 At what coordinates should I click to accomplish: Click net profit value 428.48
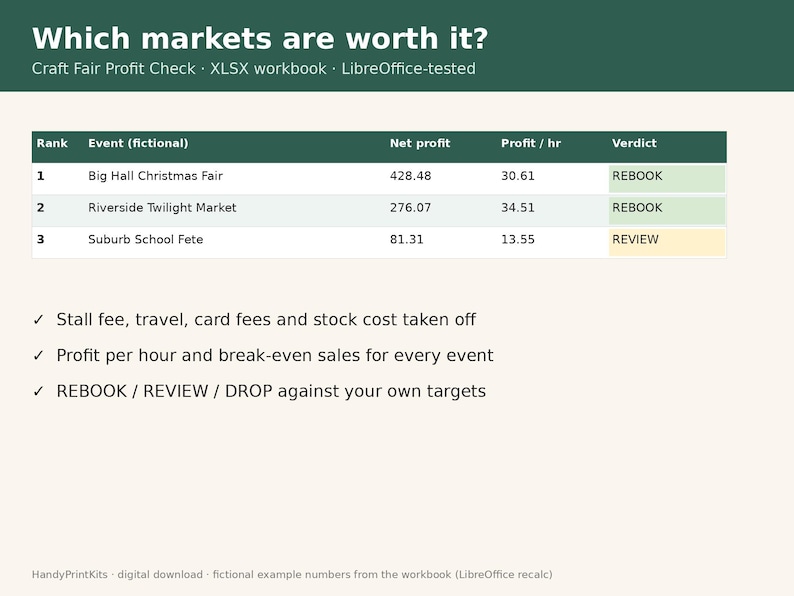[x=411, y=176]
